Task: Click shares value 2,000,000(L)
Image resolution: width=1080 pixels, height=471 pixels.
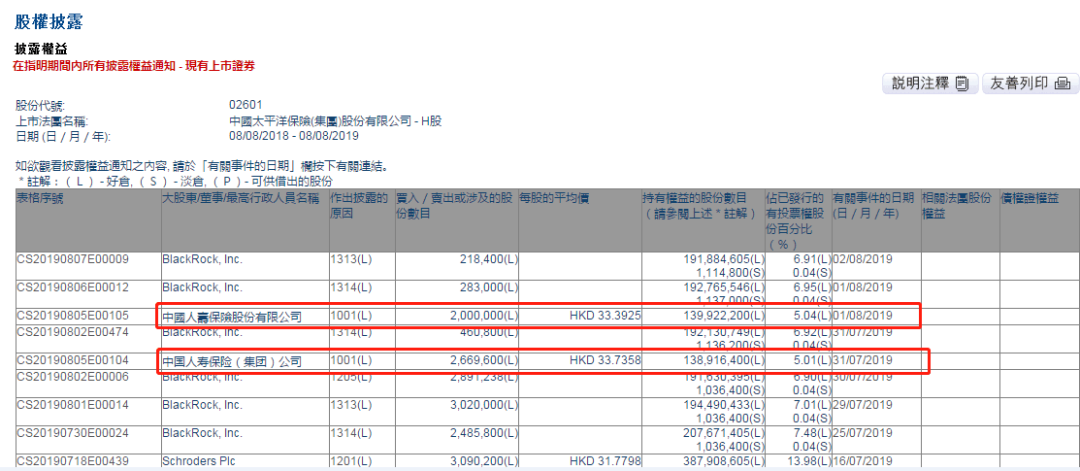Action: point(484,316)
